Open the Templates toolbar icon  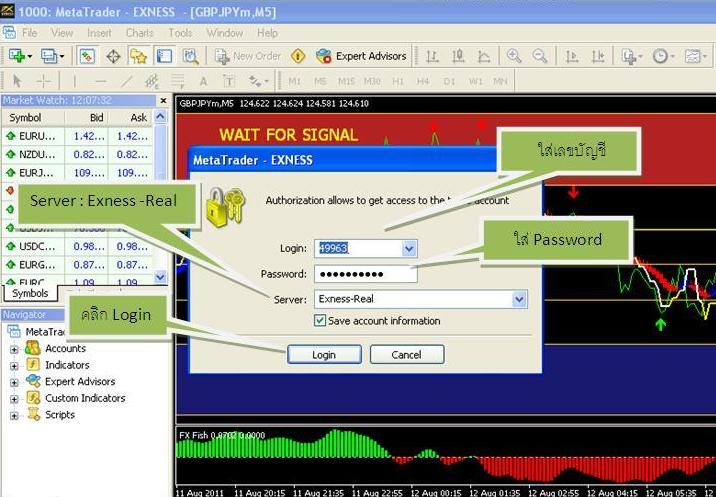[695, 56]
